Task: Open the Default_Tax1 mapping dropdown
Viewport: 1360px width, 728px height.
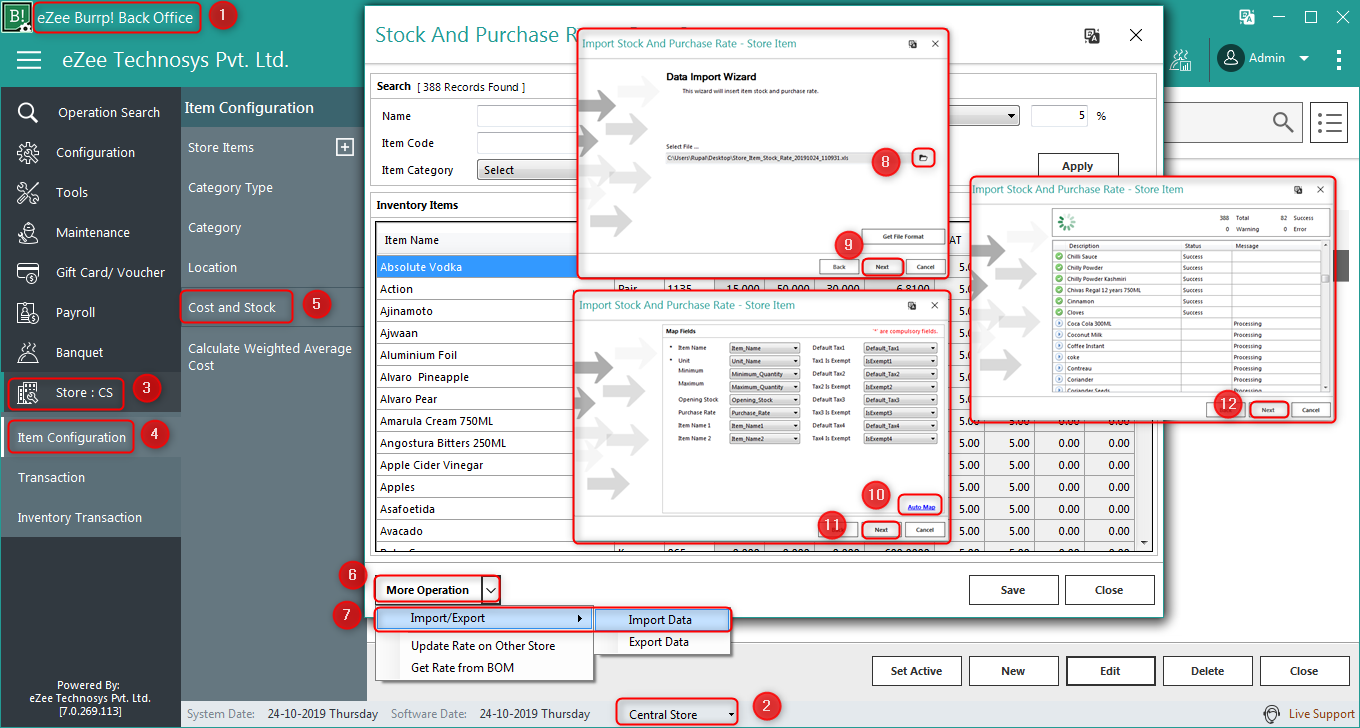Action: (901, 348)
